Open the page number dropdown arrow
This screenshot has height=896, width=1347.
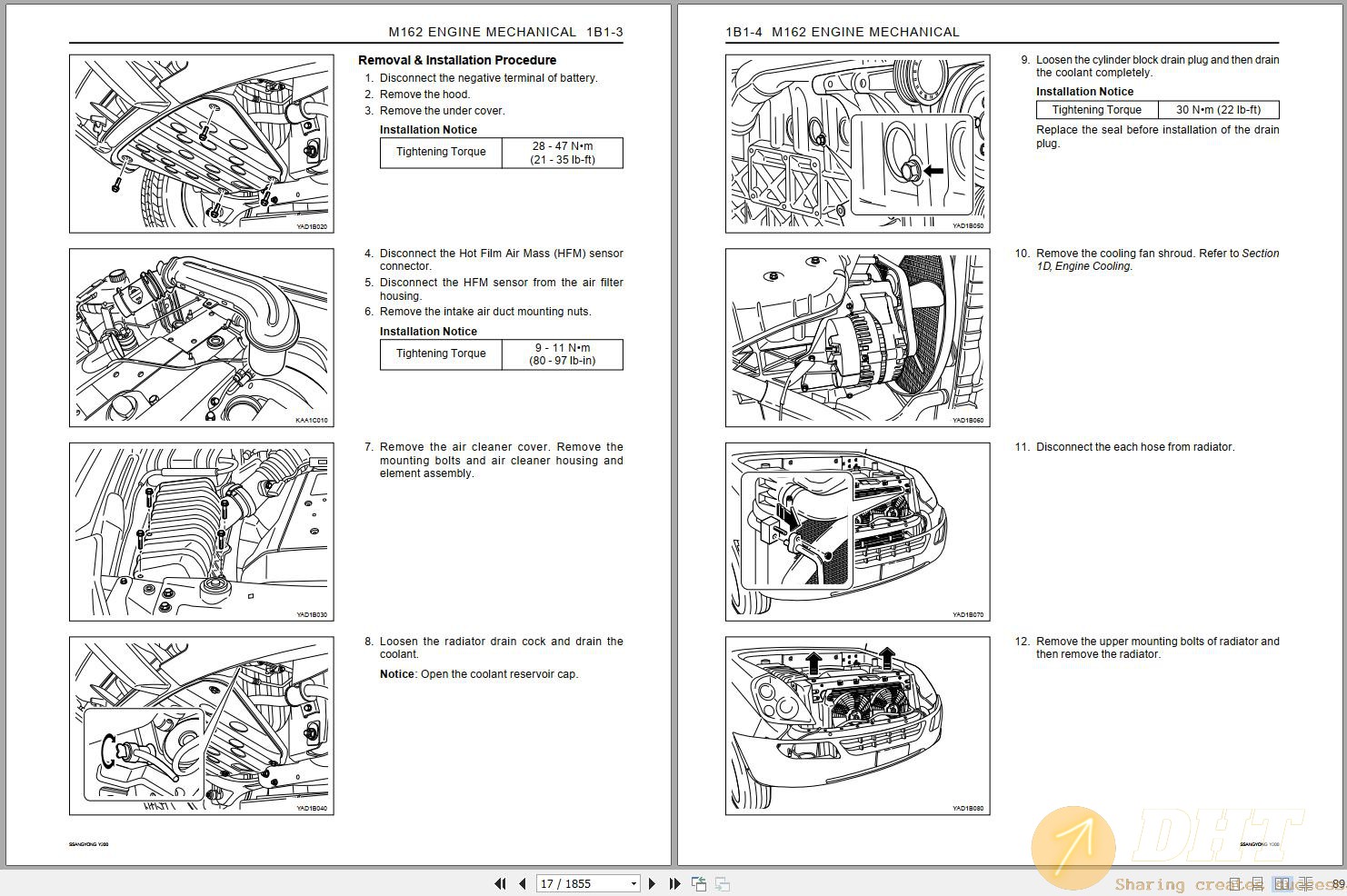point(634,883)
